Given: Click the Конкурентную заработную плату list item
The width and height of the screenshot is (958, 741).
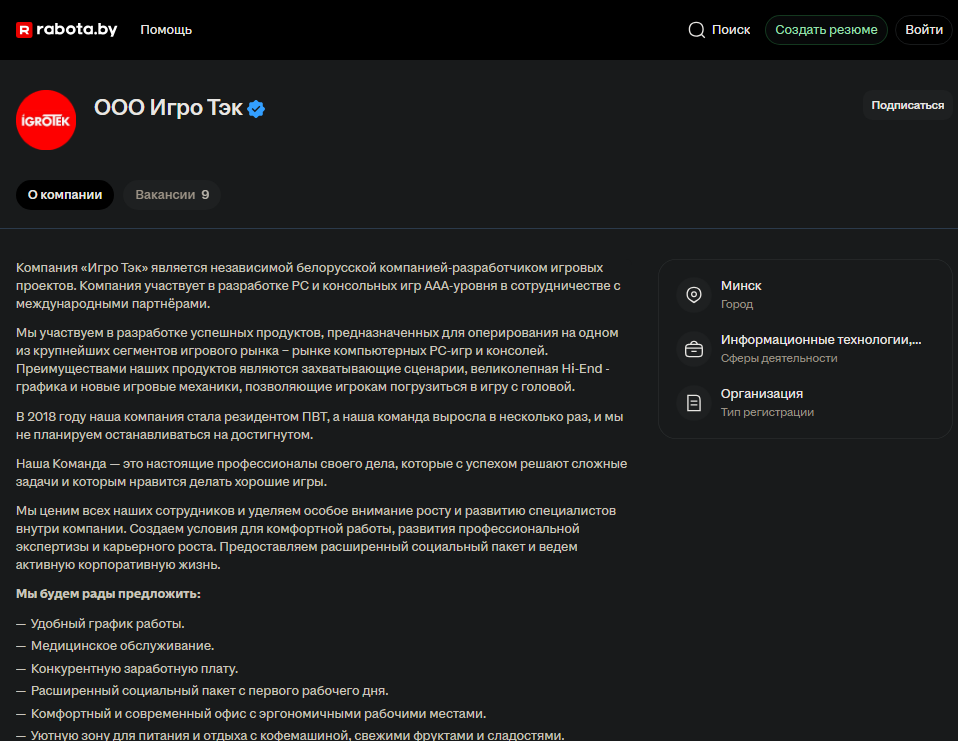Looking at the screenshot, I should pyautogui.click(x=134, y=669).
